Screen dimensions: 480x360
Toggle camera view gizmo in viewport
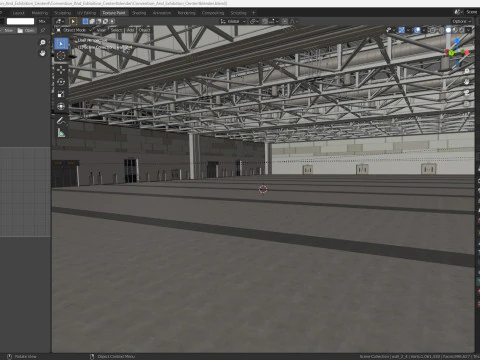(467, 93)
